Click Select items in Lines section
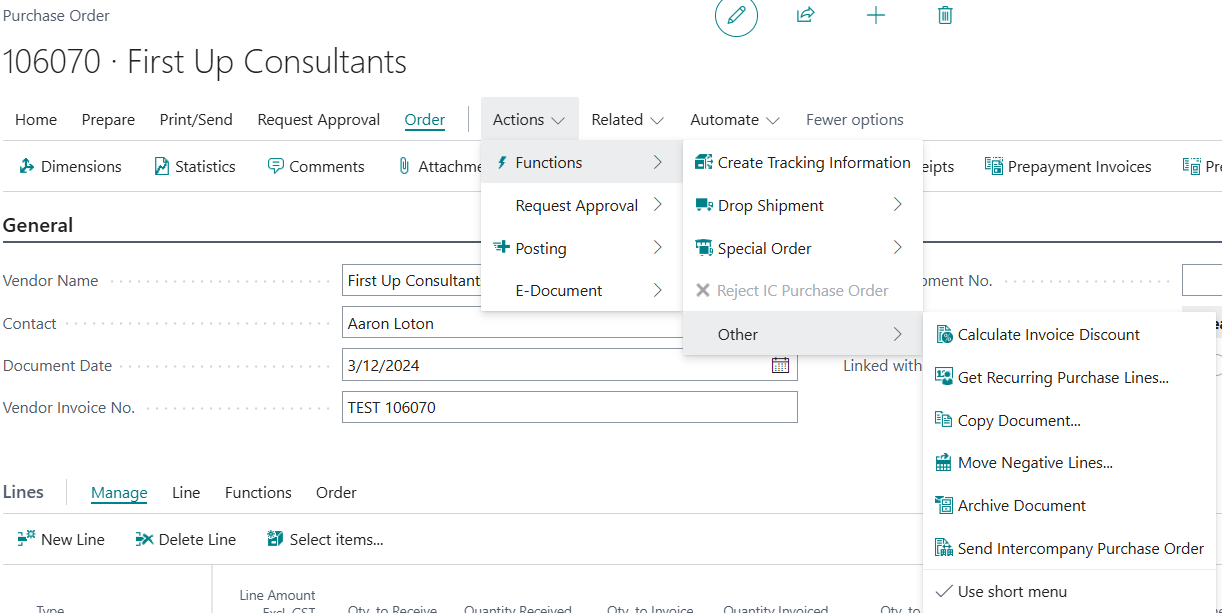This screenshot has width=1222, height=613. click(325, 540)
